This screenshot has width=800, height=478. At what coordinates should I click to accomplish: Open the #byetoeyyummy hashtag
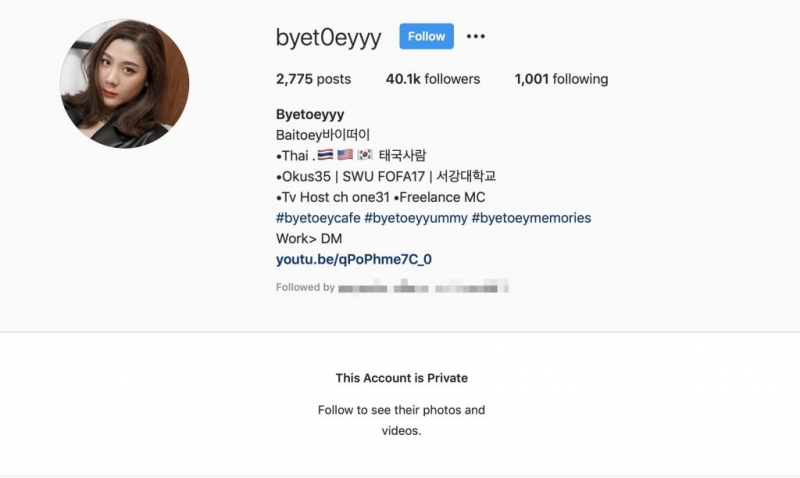(x=415, y=218)
